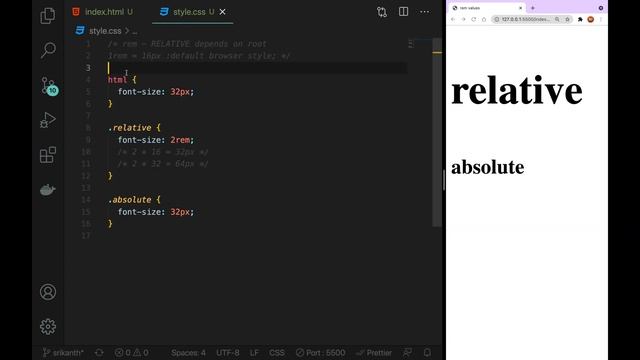Viewport: 640px width, 360px height.
Task: Open the Docker whale view
Action: (x=48, y=190)
